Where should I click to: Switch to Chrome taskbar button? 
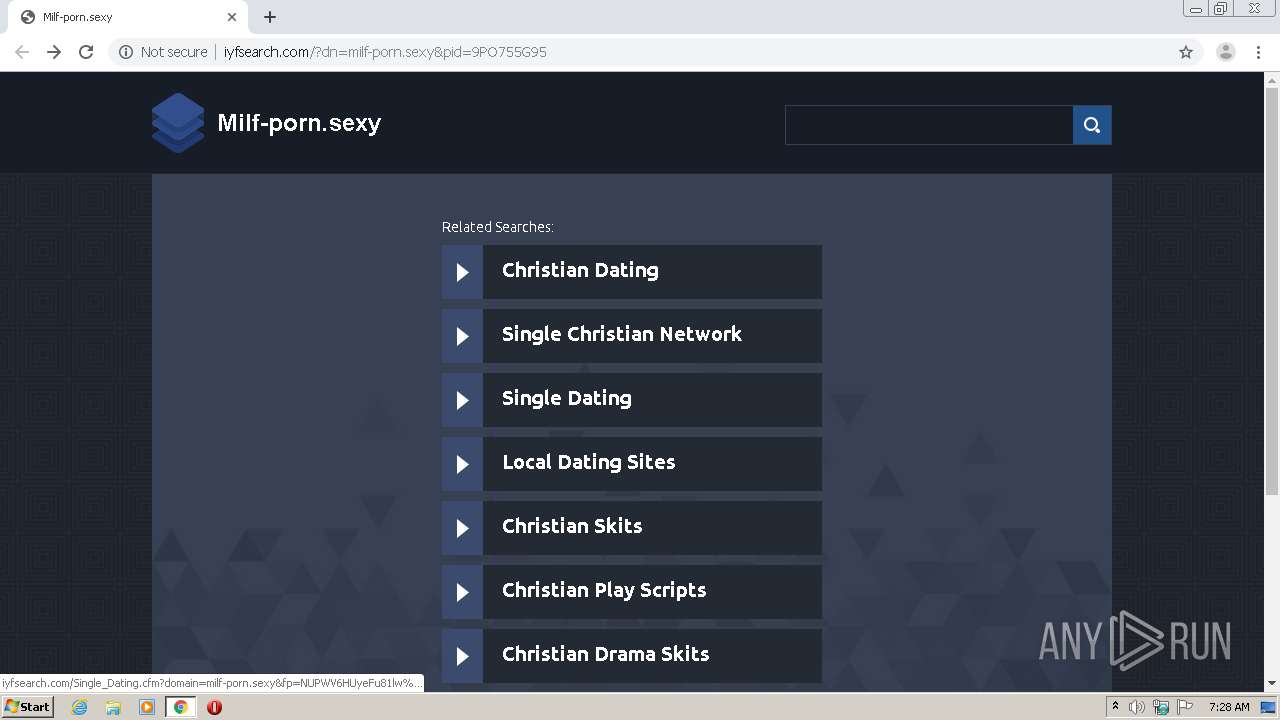pyautogui.click(x=180, y=707)
